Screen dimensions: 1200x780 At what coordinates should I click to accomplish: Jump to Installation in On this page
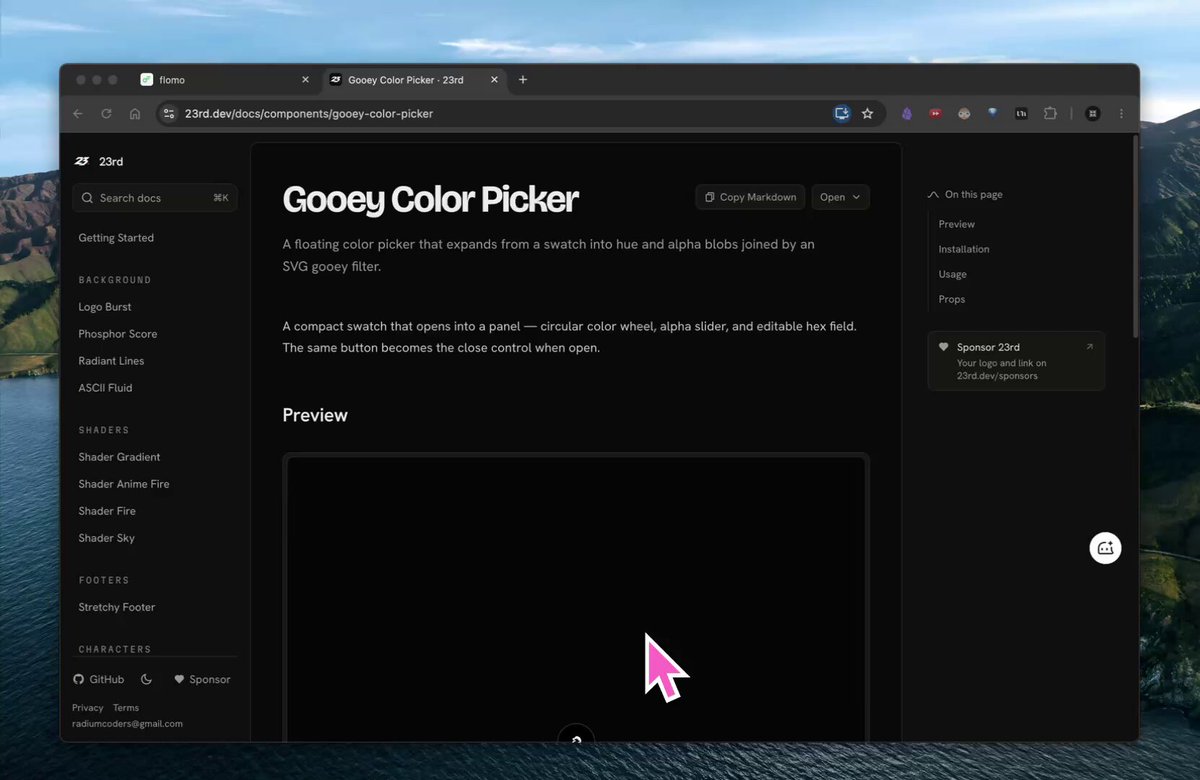point(964,249)
